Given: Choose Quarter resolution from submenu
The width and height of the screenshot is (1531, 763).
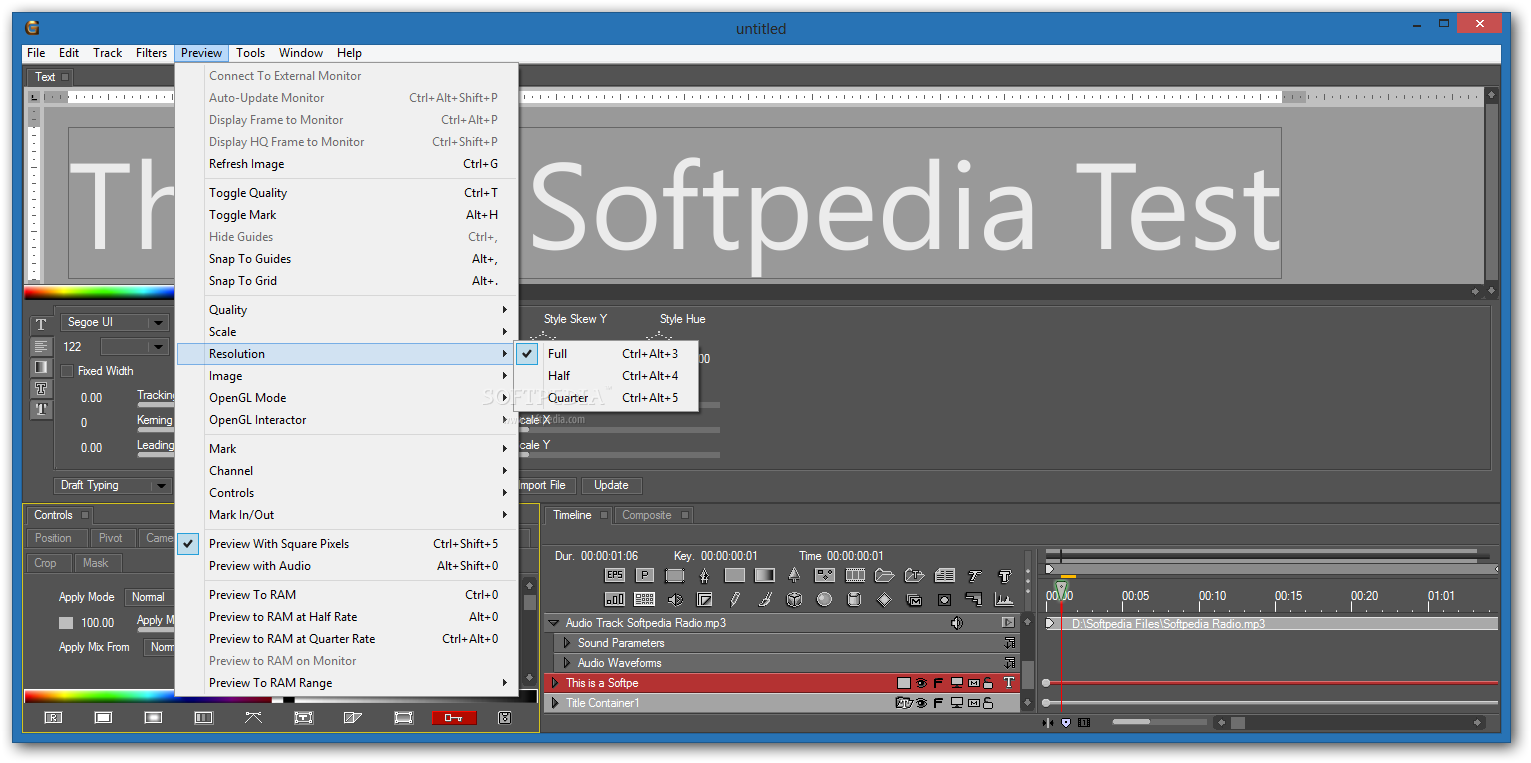Looking at the screenshot, I should point(606,398).
